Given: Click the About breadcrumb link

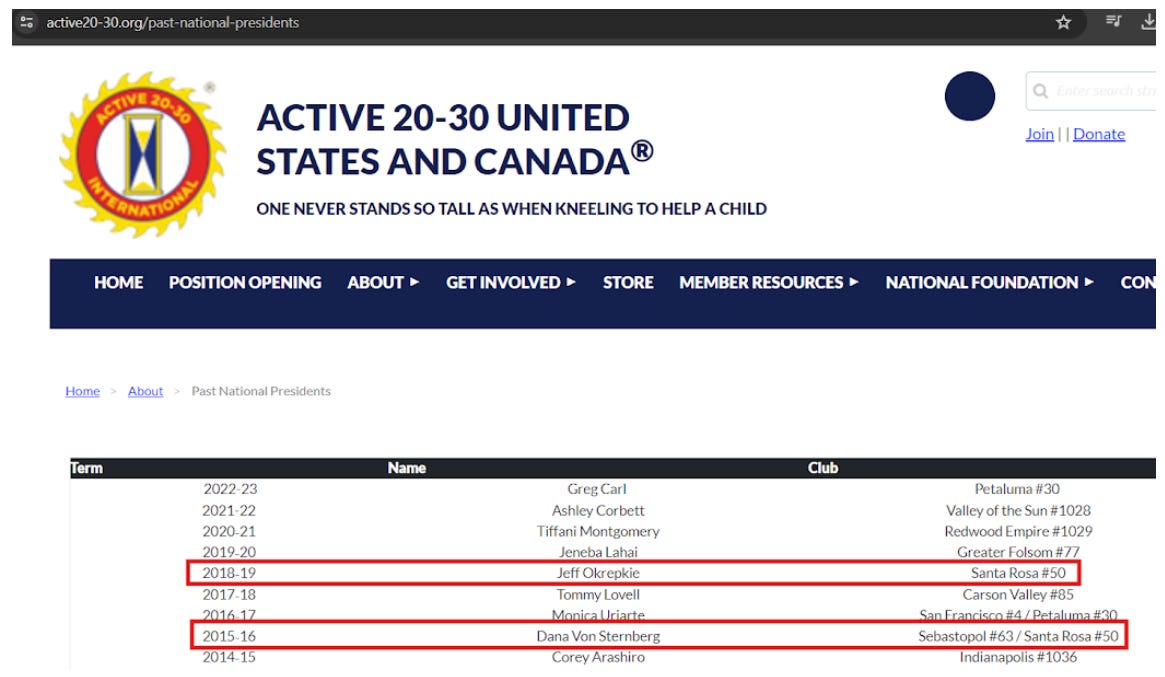Looking at the screenshot, I should click(x=145, y=391).
